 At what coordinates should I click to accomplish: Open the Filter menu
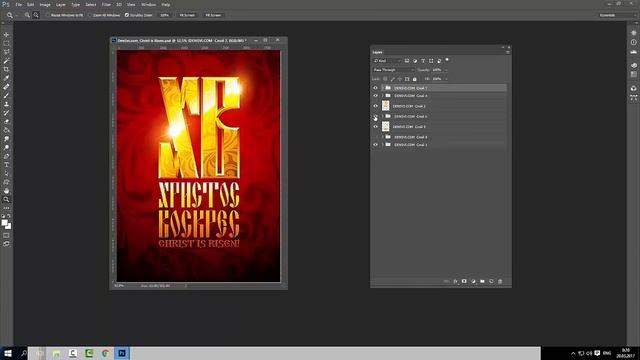tap(106, 4)
